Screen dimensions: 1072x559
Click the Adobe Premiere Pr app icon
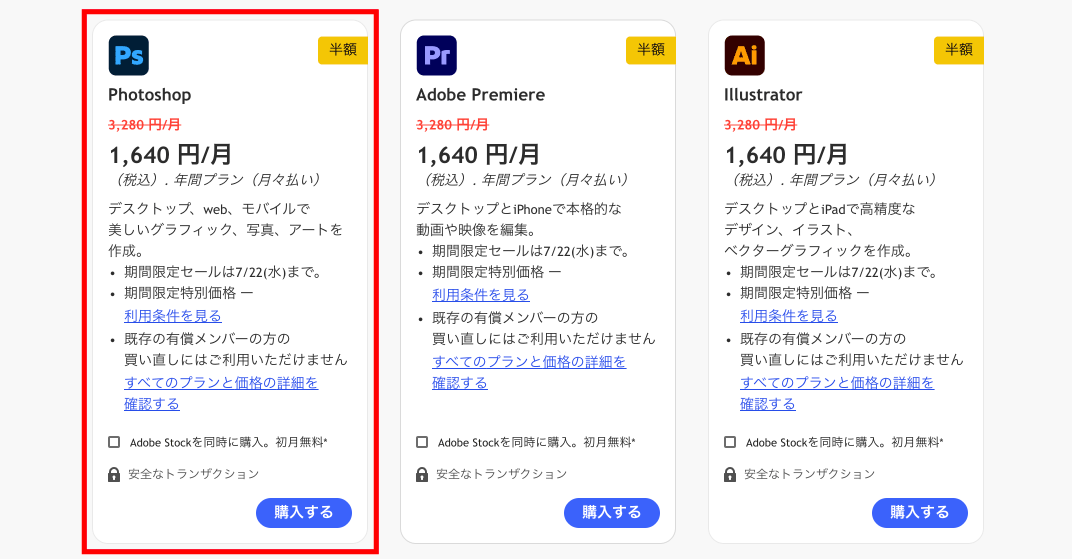point(437,55)
